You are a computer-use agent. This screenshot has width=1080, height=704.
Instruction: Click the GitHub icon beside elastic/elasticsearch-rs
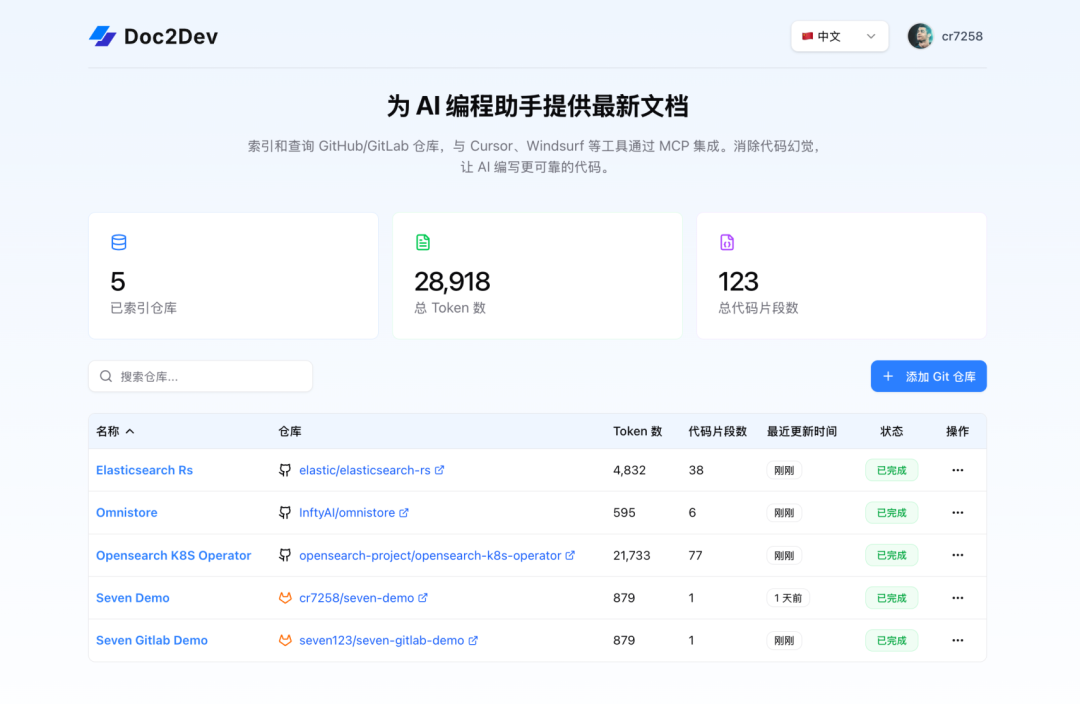(285, 470)
